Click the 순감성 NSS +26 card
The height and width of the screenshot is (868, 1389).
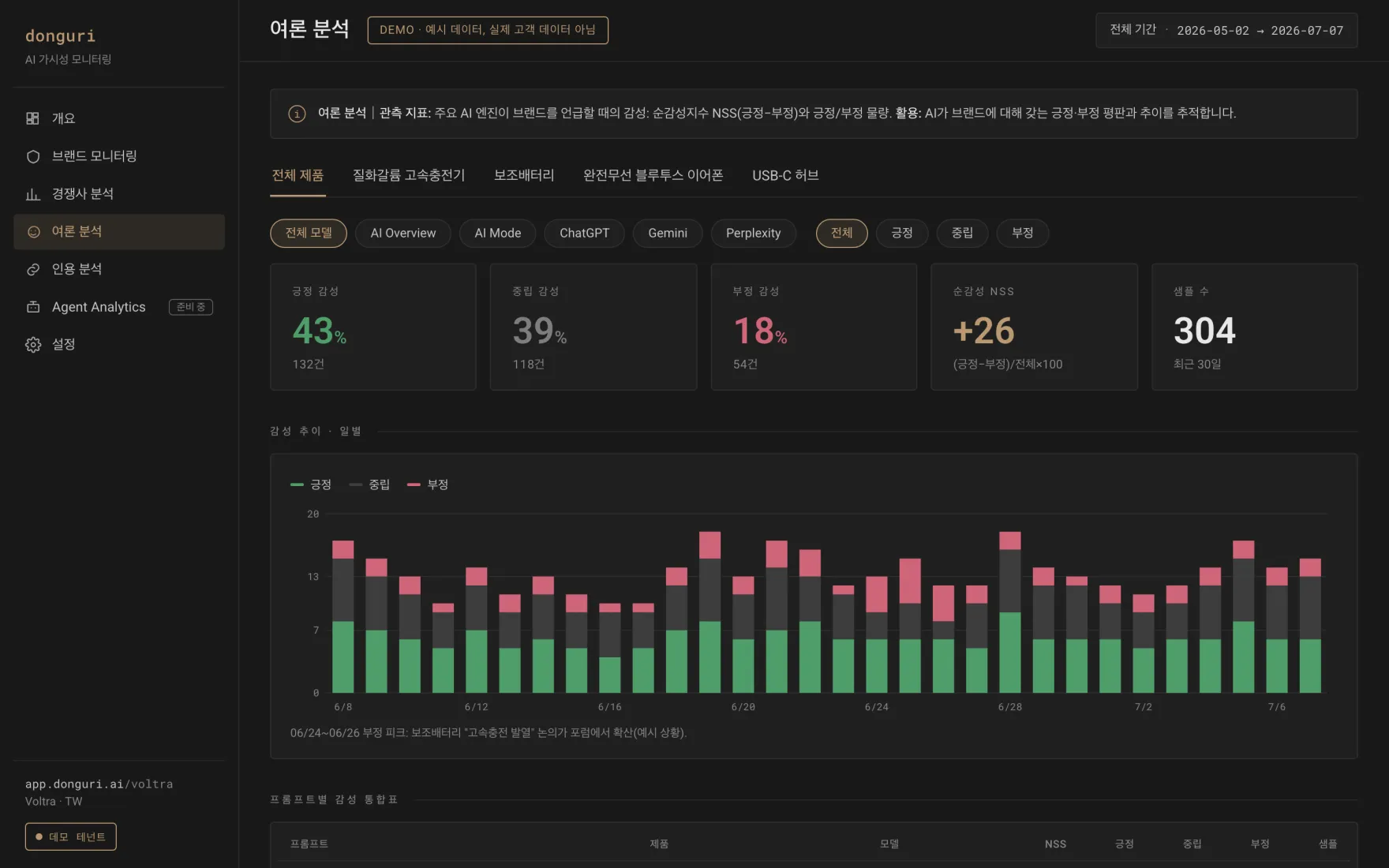1035,327
